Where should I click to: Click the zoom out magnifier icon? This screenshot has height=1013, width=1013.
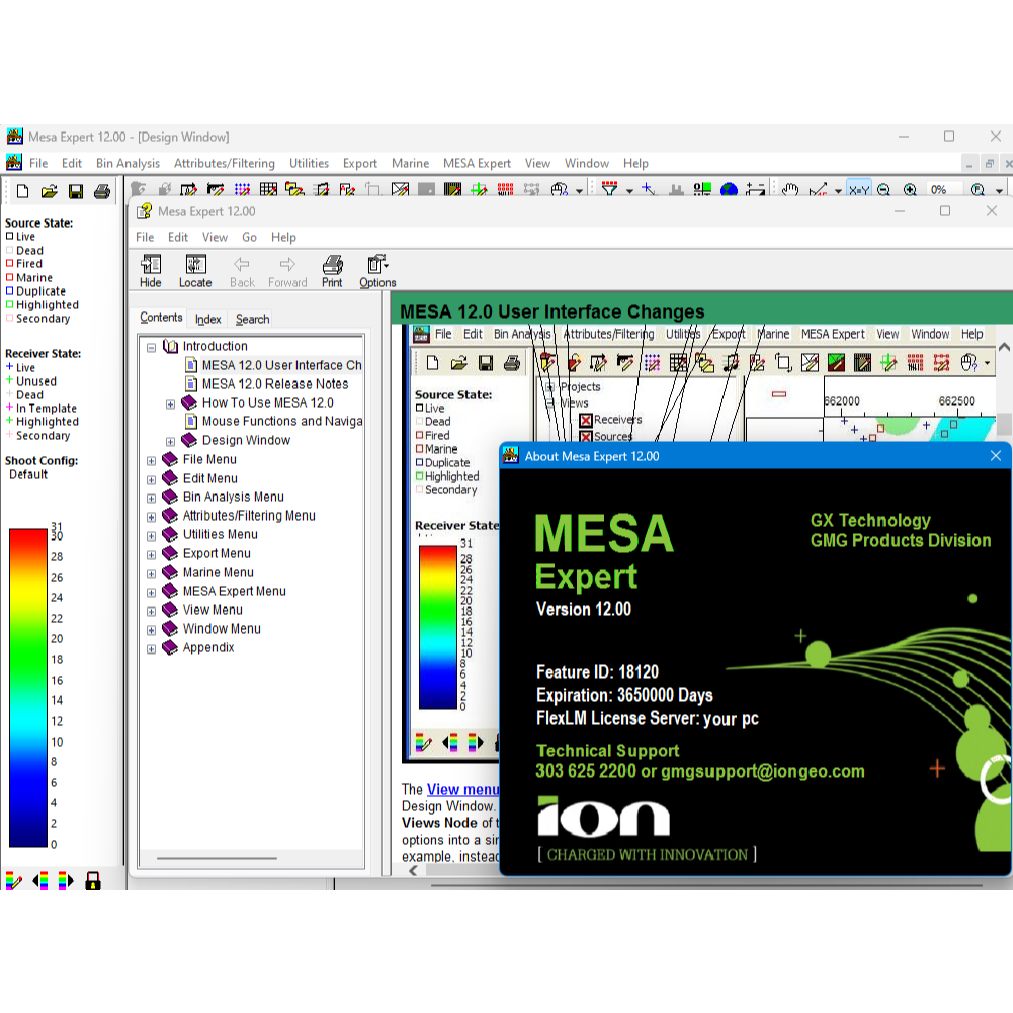point(883,189)
